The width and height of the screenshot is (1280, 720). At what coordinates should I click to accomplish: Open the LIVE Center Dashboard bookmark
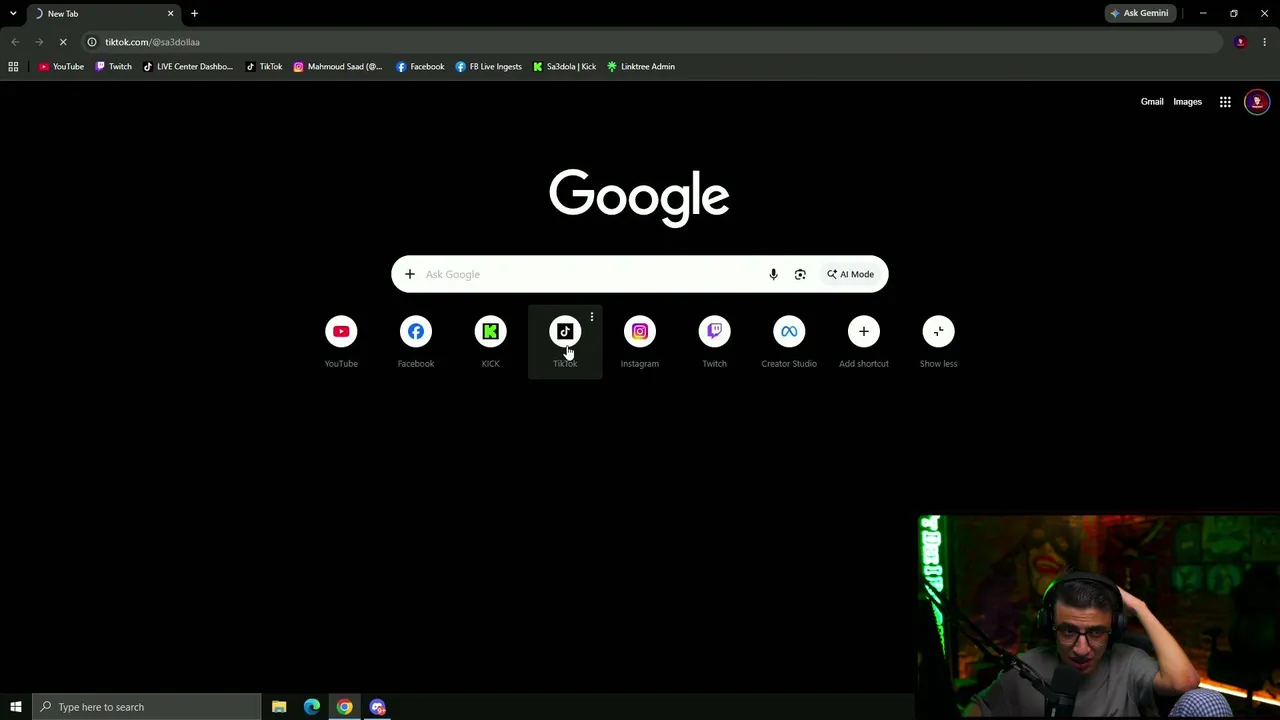[188, 67]
